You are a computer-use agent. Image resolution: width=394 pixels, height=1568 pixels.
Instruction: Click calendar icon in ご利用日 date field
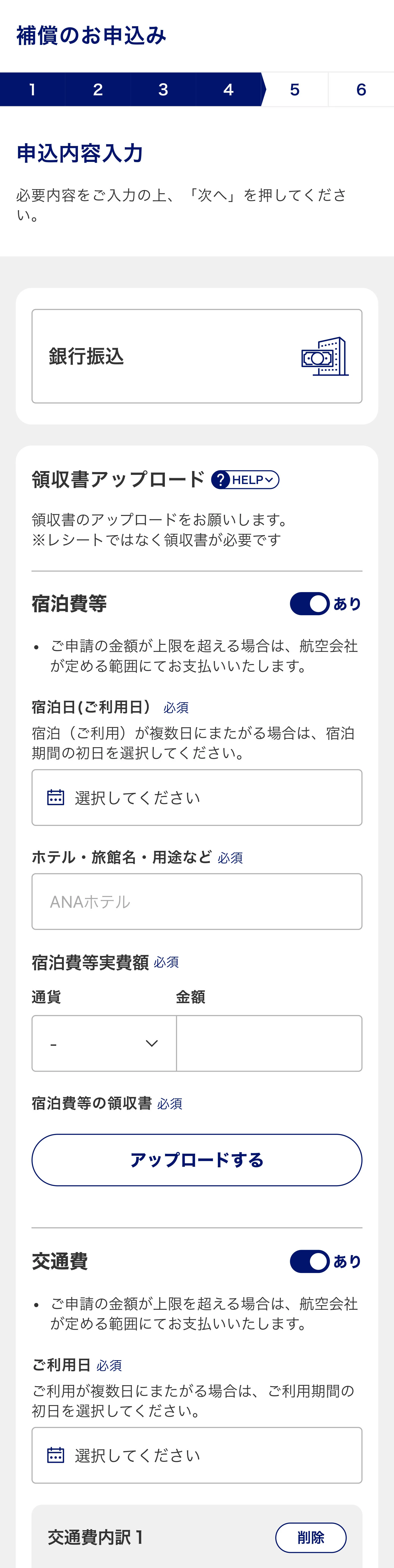pos(55,1455)
